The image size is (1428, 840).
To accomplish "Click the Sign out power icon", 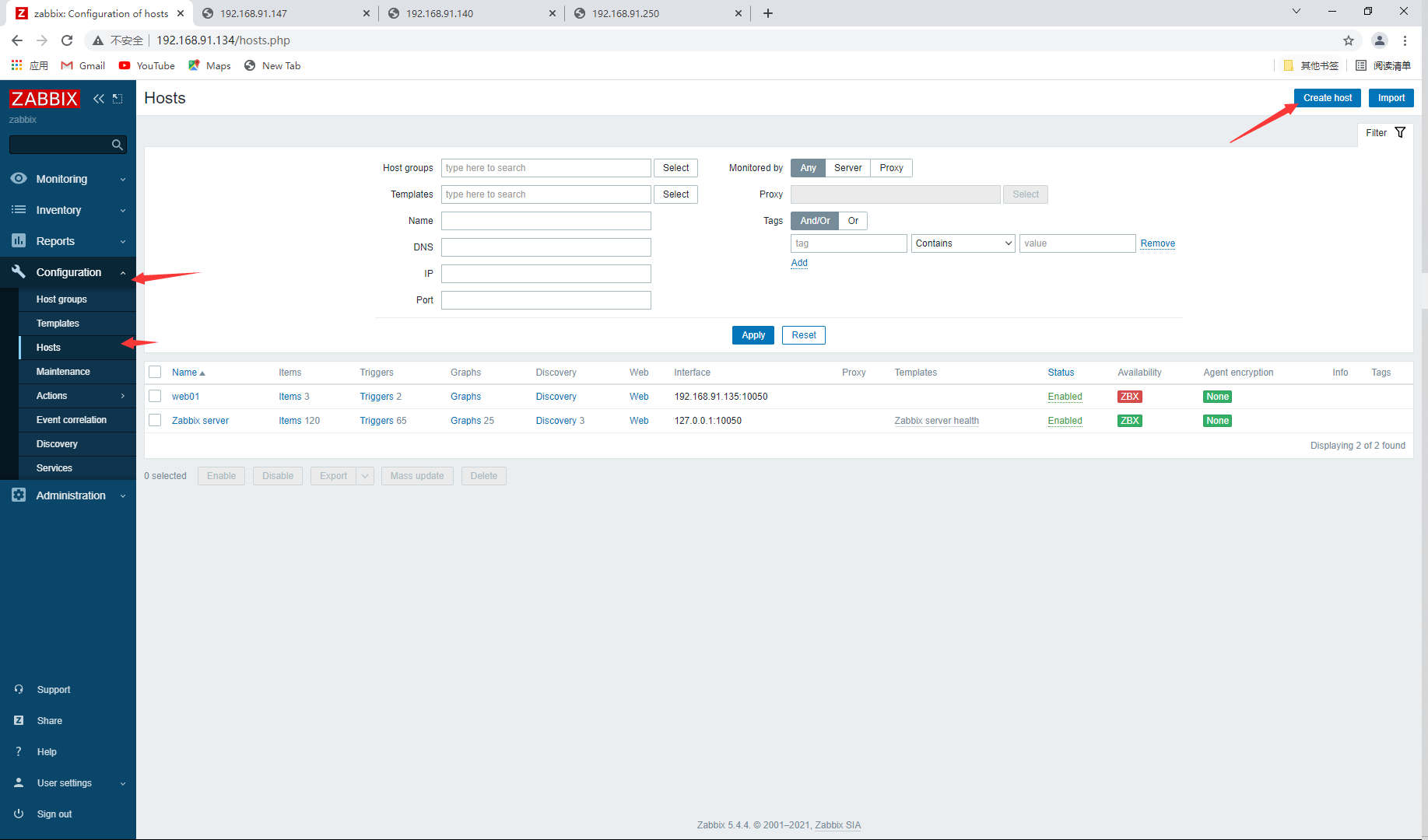I will tap(19, 814).
